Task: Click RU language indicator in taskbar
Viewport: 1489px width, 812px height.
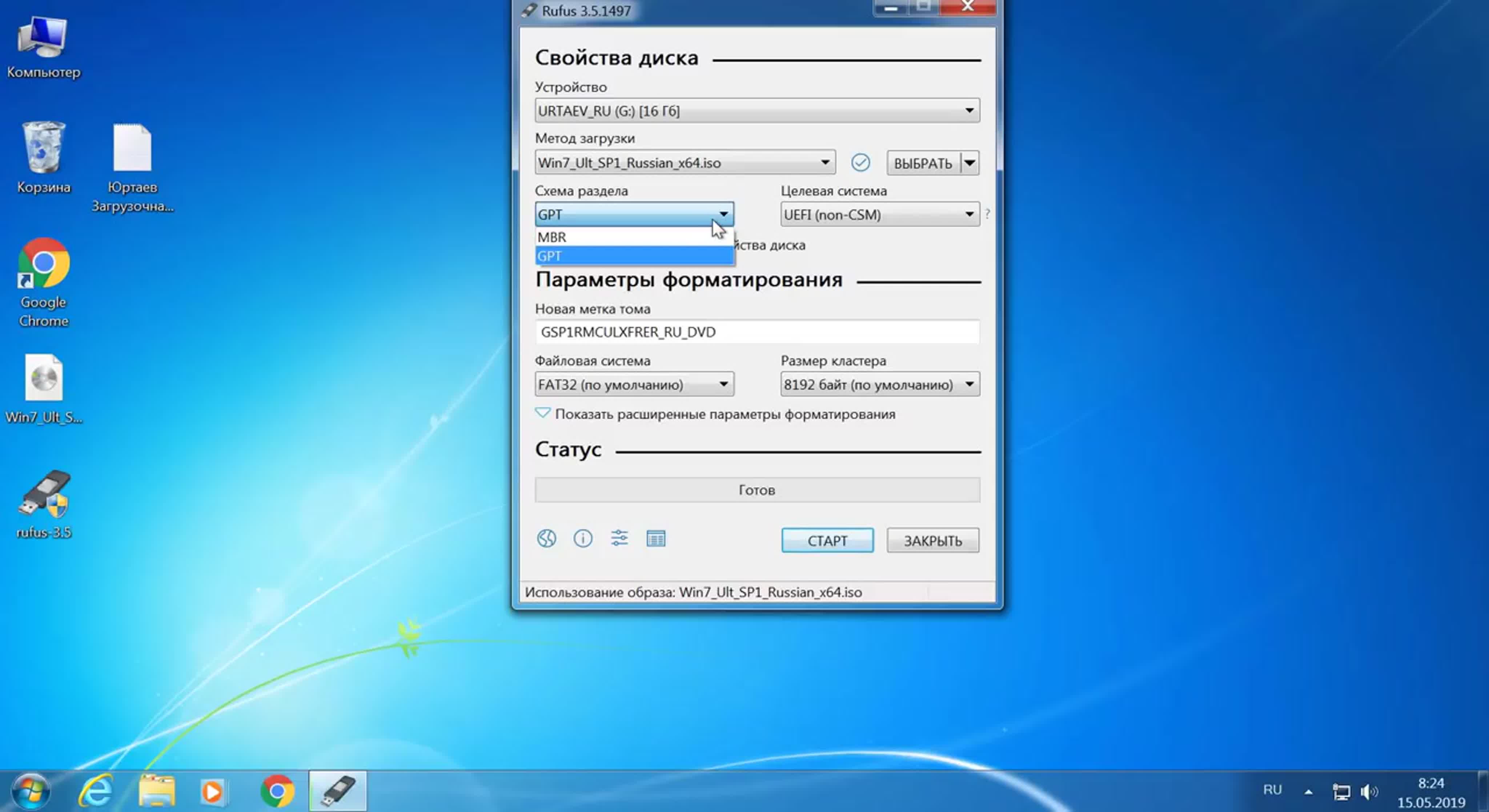Action: click(x=1272, y=790)
